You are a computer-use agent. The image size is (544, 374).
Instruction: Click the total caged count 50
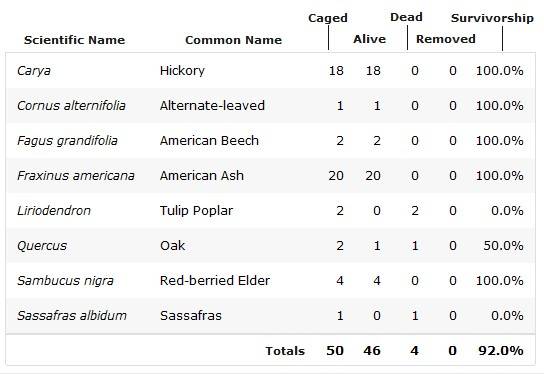(335, 350)
